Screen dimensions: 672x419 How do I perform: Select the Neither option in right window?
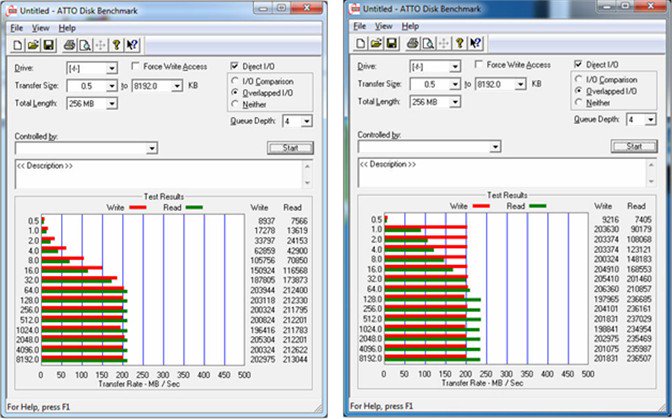(x=579, y=102)
